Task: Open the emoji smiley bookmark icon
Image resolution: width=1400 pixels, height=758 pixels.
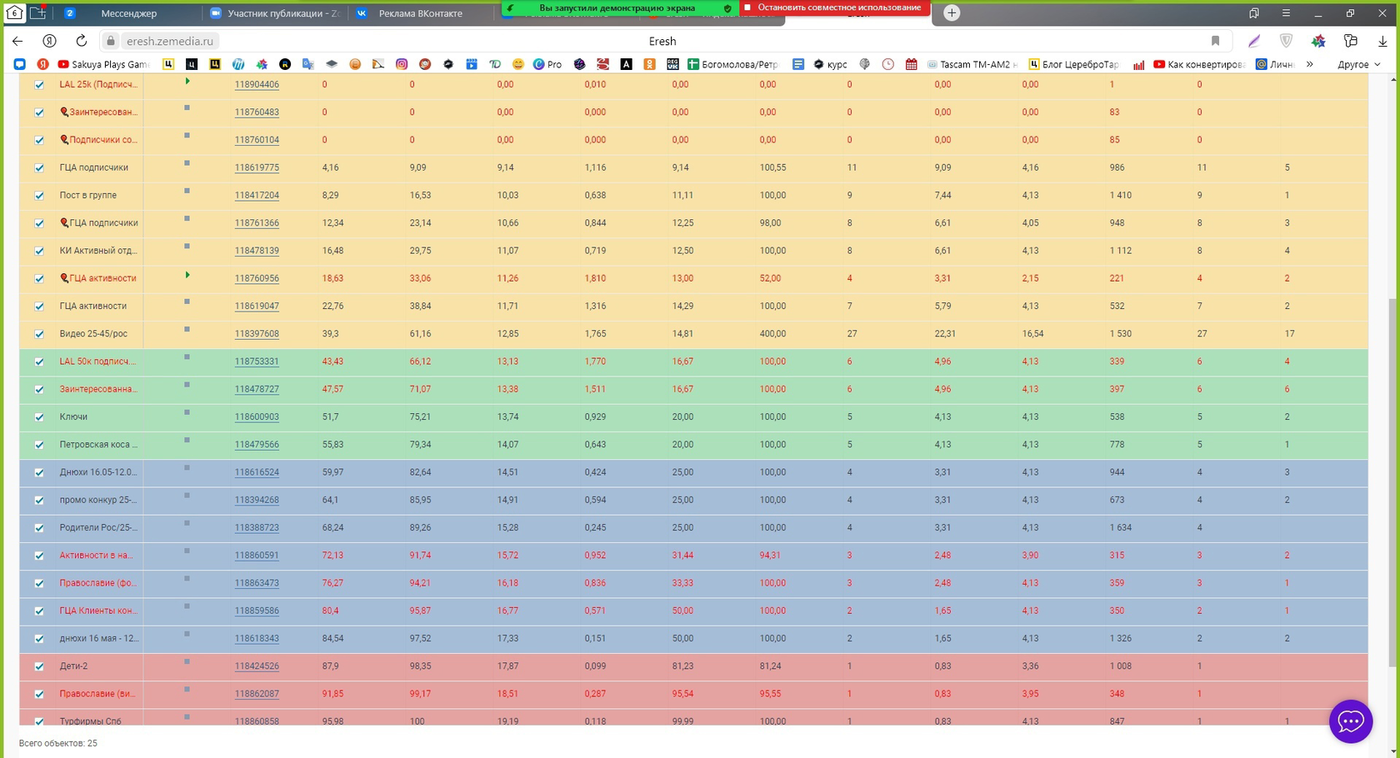Action: pyautogui.click(x=518, y=64)
